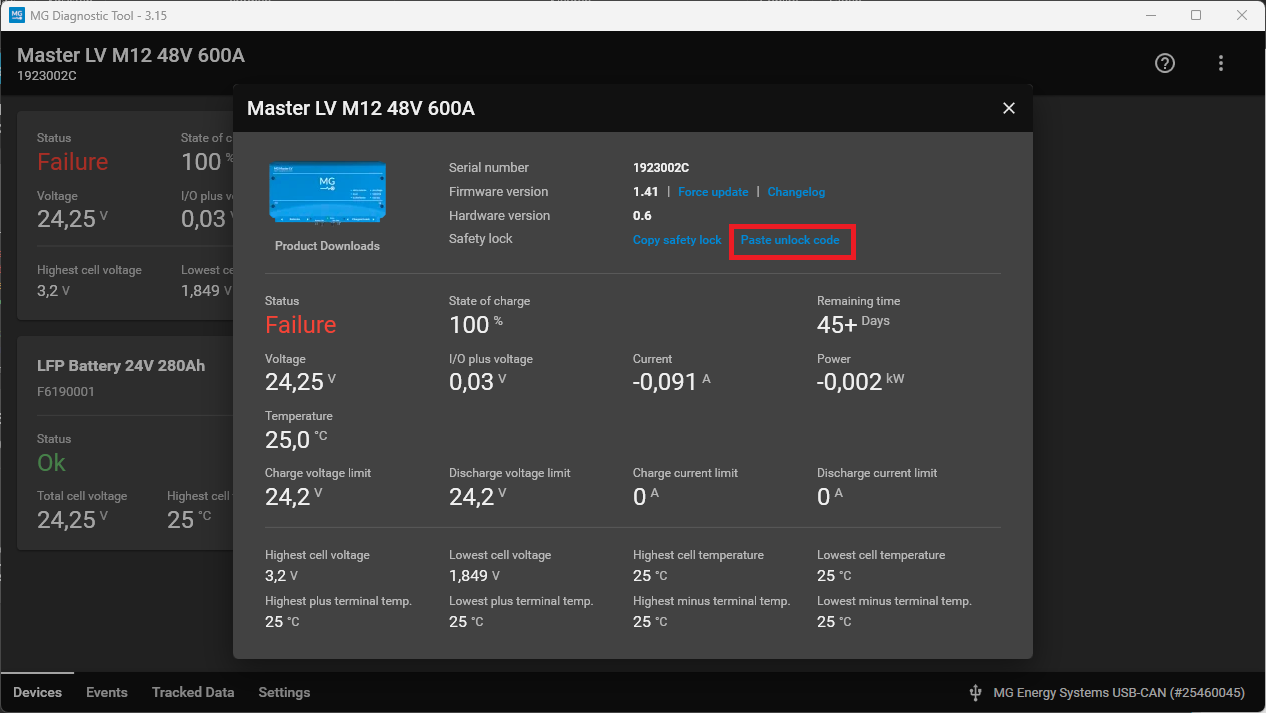Click the Remaining time 45+ Days value
Viewport: 1266px width, 713px height.
[853, 324]
